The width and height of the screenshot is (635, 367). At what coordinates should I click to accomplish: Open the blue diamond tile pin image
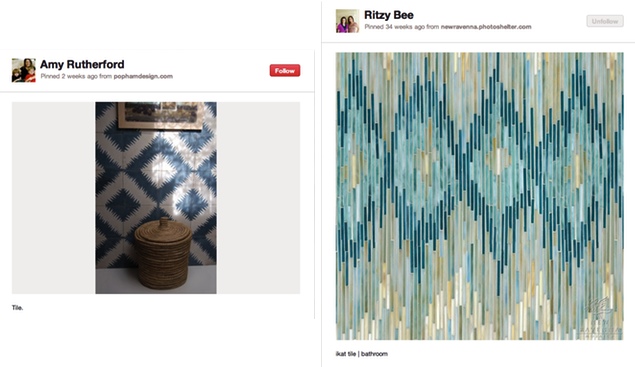click(x=156, y=198)
